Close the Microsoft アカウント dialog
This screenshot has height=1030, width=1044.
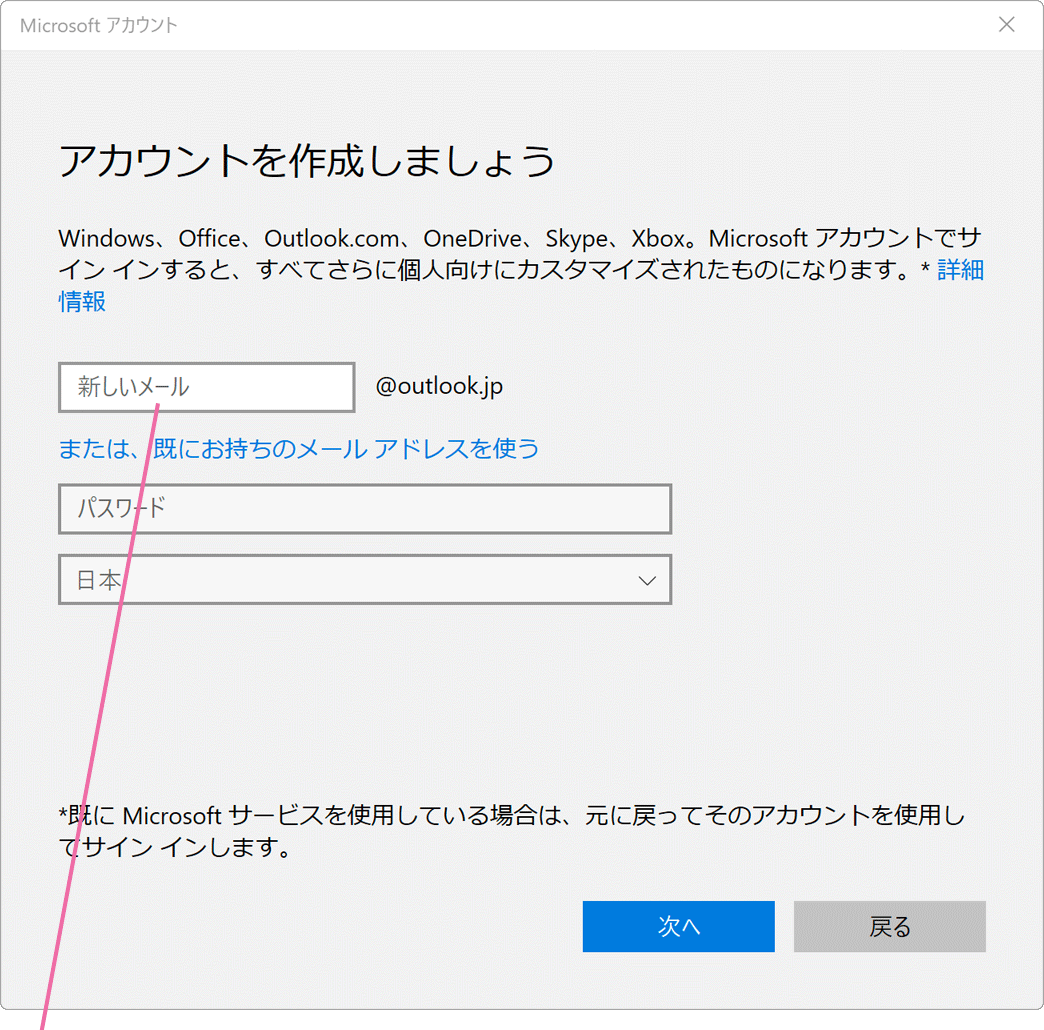pos(1007,25)
